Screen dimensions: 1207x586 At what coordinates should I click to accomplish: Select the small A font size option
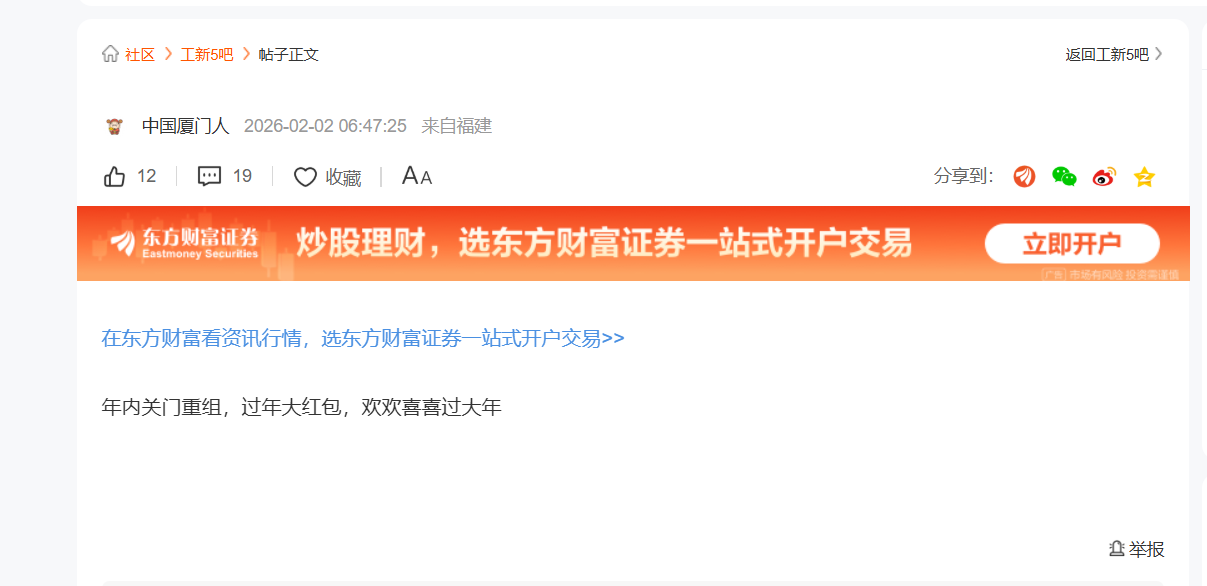pyautogui.click(x=426, y=178)
